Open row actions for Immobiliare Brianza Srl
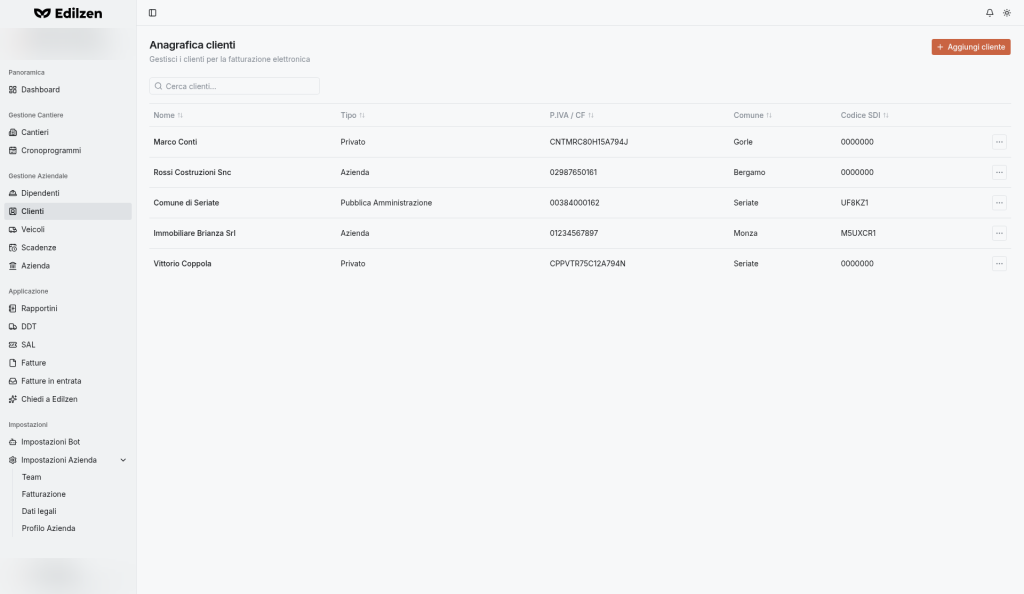This screenshot has height=594, width=1024. (x=999, y=233)
